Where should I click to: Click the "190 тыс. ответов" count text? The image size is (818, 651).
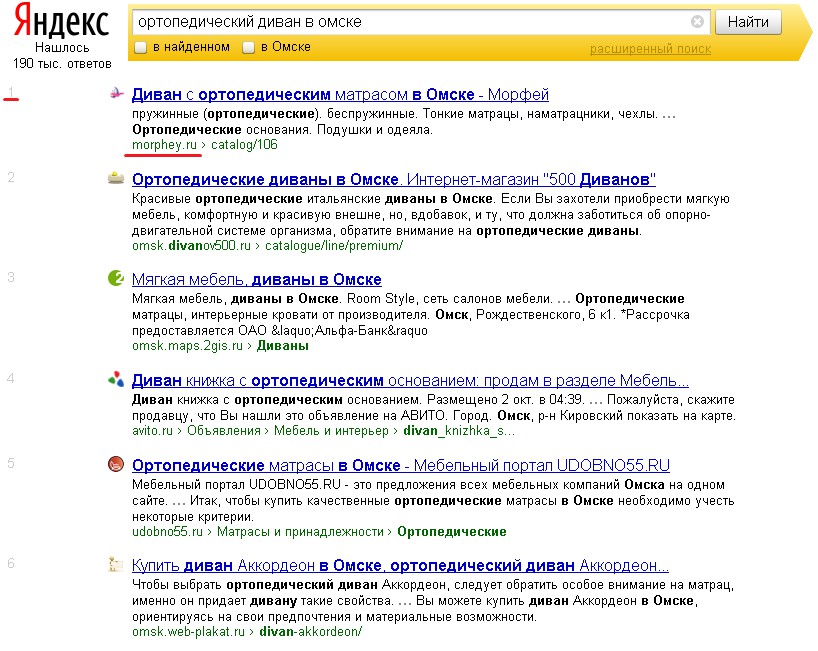point(62,64)
